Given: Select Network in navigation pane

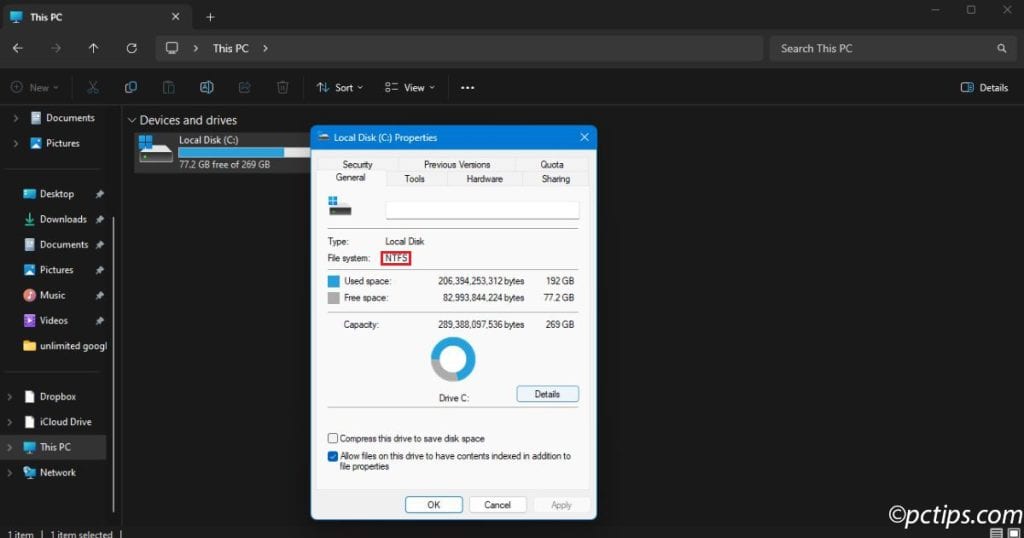Looking at the screenshot, I should pos(57,472).
